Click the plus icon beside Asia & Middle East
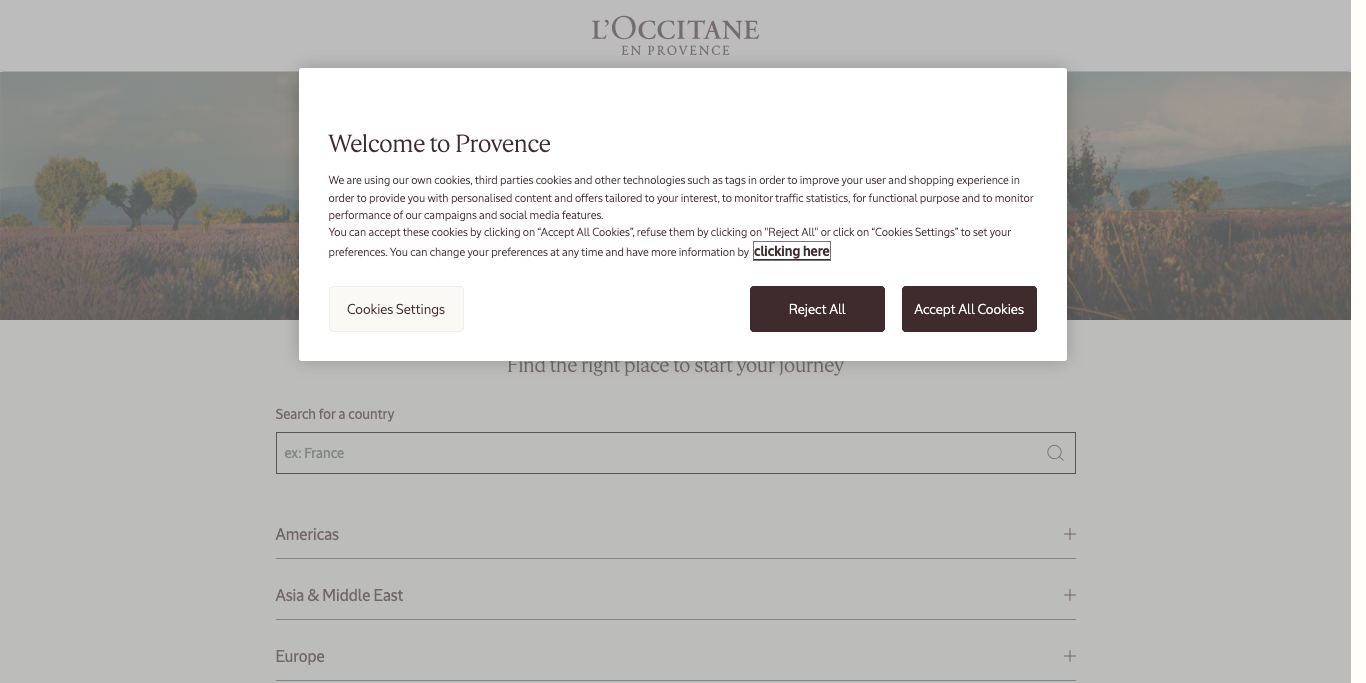Viewport: 1366px width, 683px height. click(x=1069, y=595)
